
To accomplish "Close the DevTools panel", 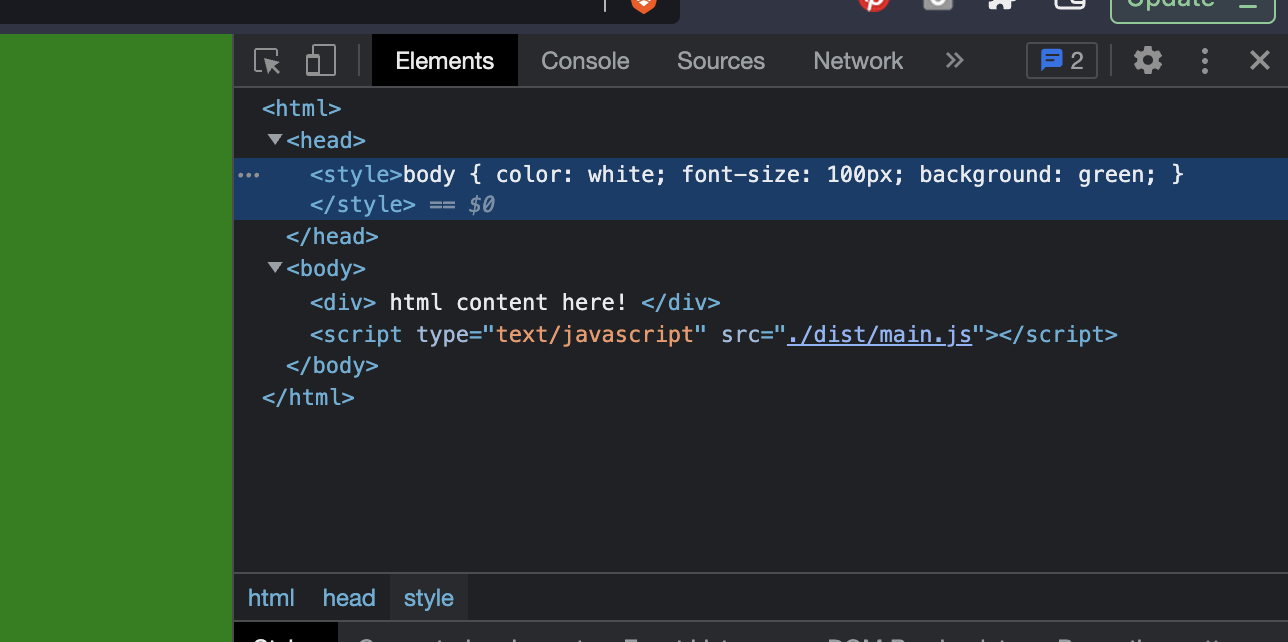I will coord(1260,61).
